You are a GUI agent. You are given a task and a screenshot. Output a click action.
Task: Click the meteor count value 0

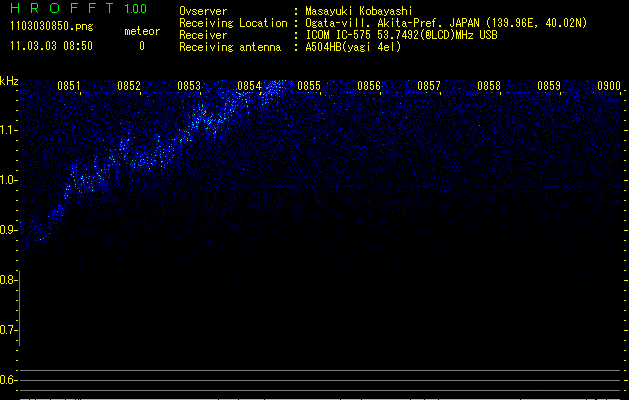(142, 46)
